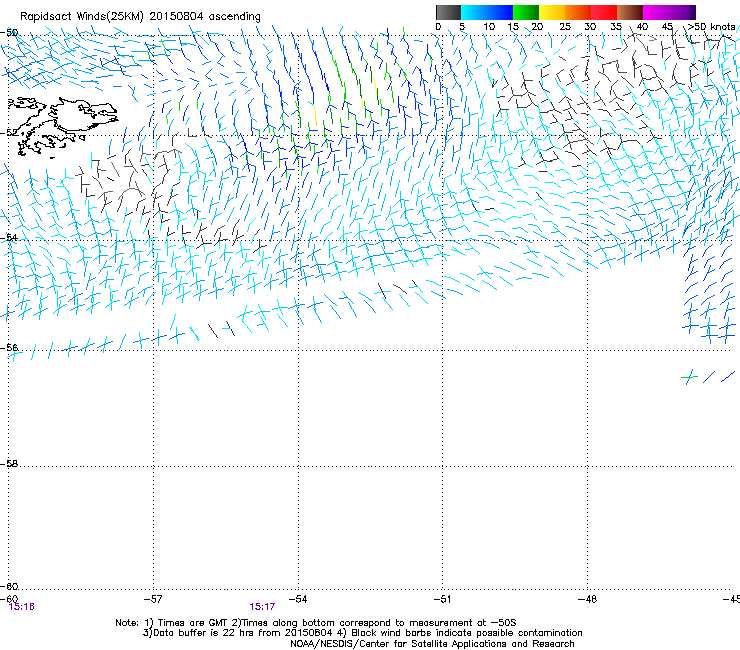Click the '-50' latitude axis label
This screenshot has height=650, width=740.
(9, 33)
